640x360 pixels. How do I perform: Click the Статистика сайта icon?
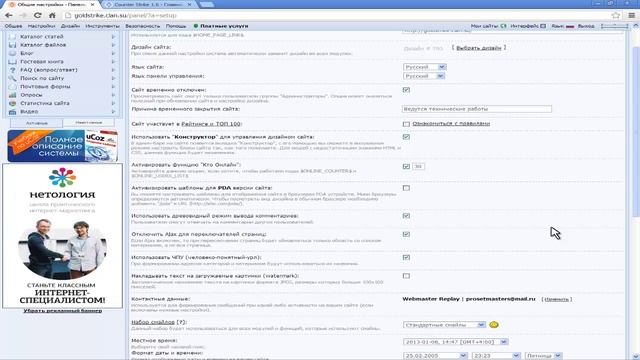[13, 103]
